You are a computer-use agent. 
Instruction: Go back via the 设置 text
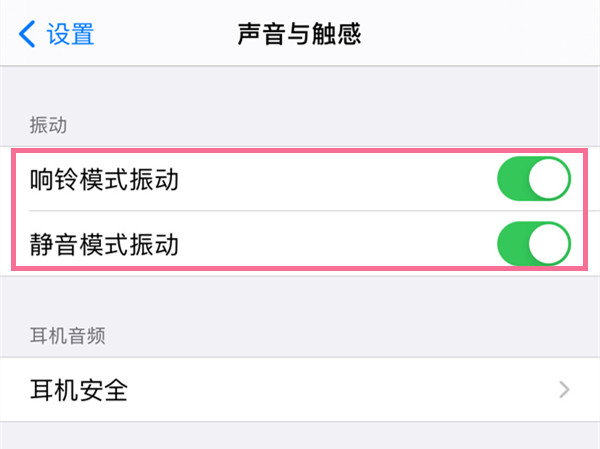point(71,34)
